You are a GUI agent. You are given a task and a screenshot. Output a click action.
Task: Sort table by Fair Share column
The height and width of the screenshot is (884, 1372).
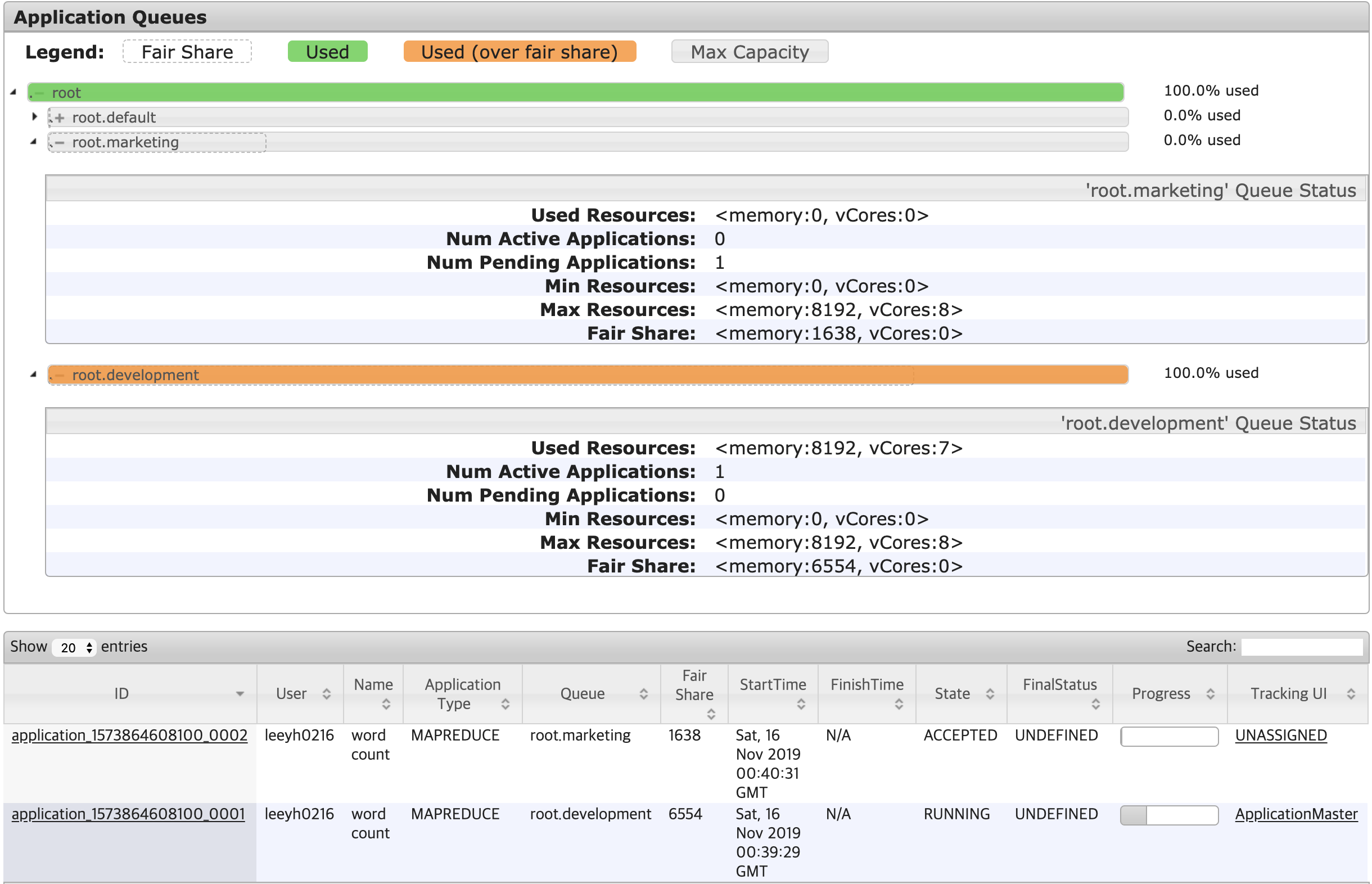coord(711,714)
